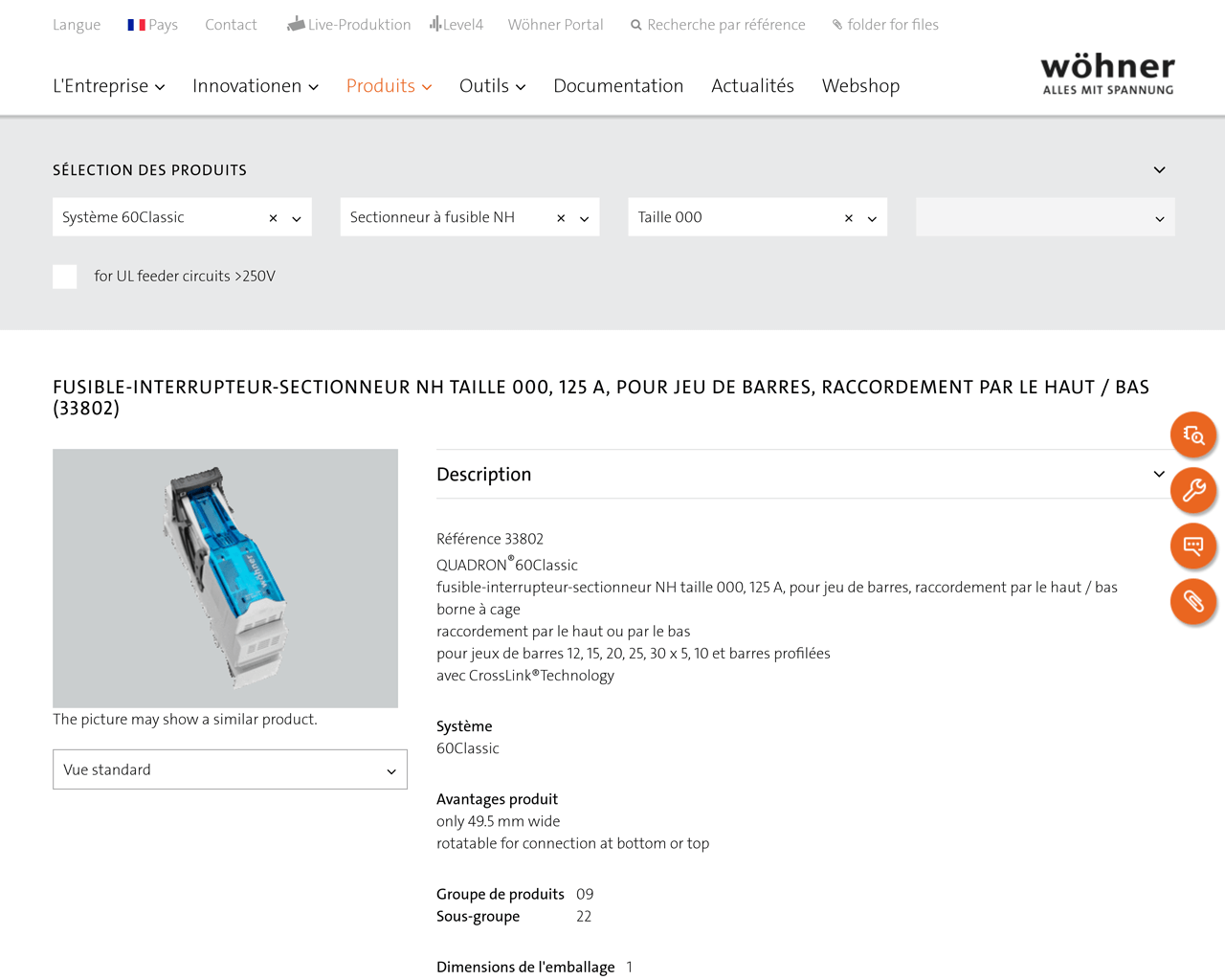
Task: Open the Produits menu
Action: 389,86
